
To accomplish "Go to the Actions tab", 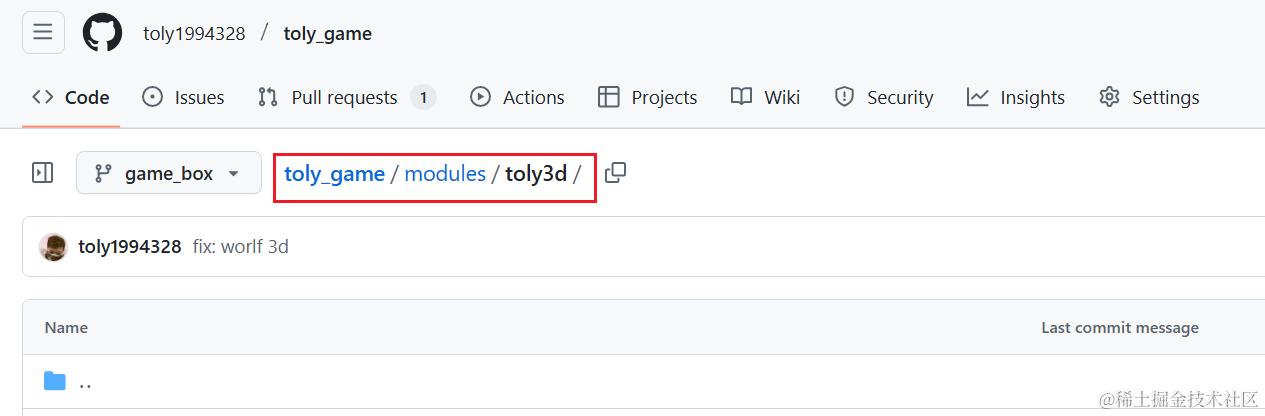I will [517, 97].
